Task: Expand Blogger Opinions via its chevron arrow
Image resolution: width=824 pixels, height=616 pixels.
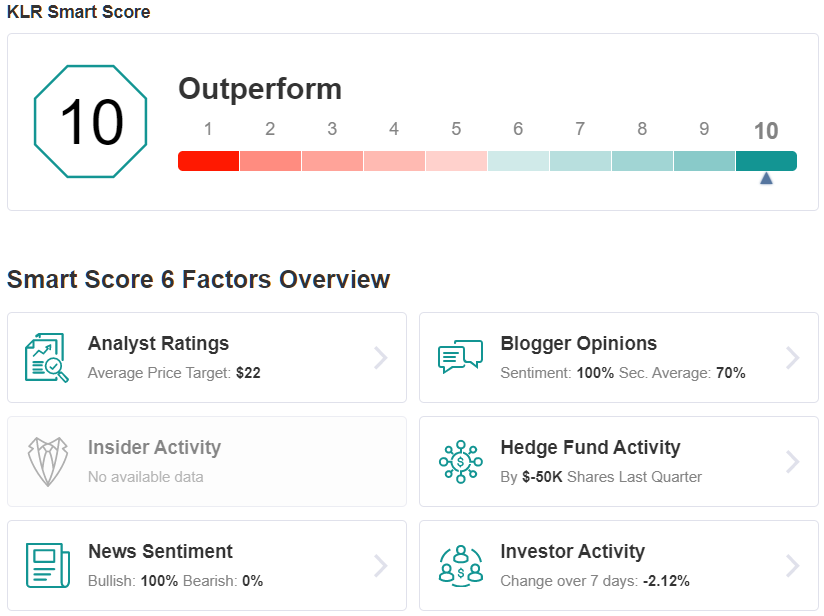Action: pos(792,357)
